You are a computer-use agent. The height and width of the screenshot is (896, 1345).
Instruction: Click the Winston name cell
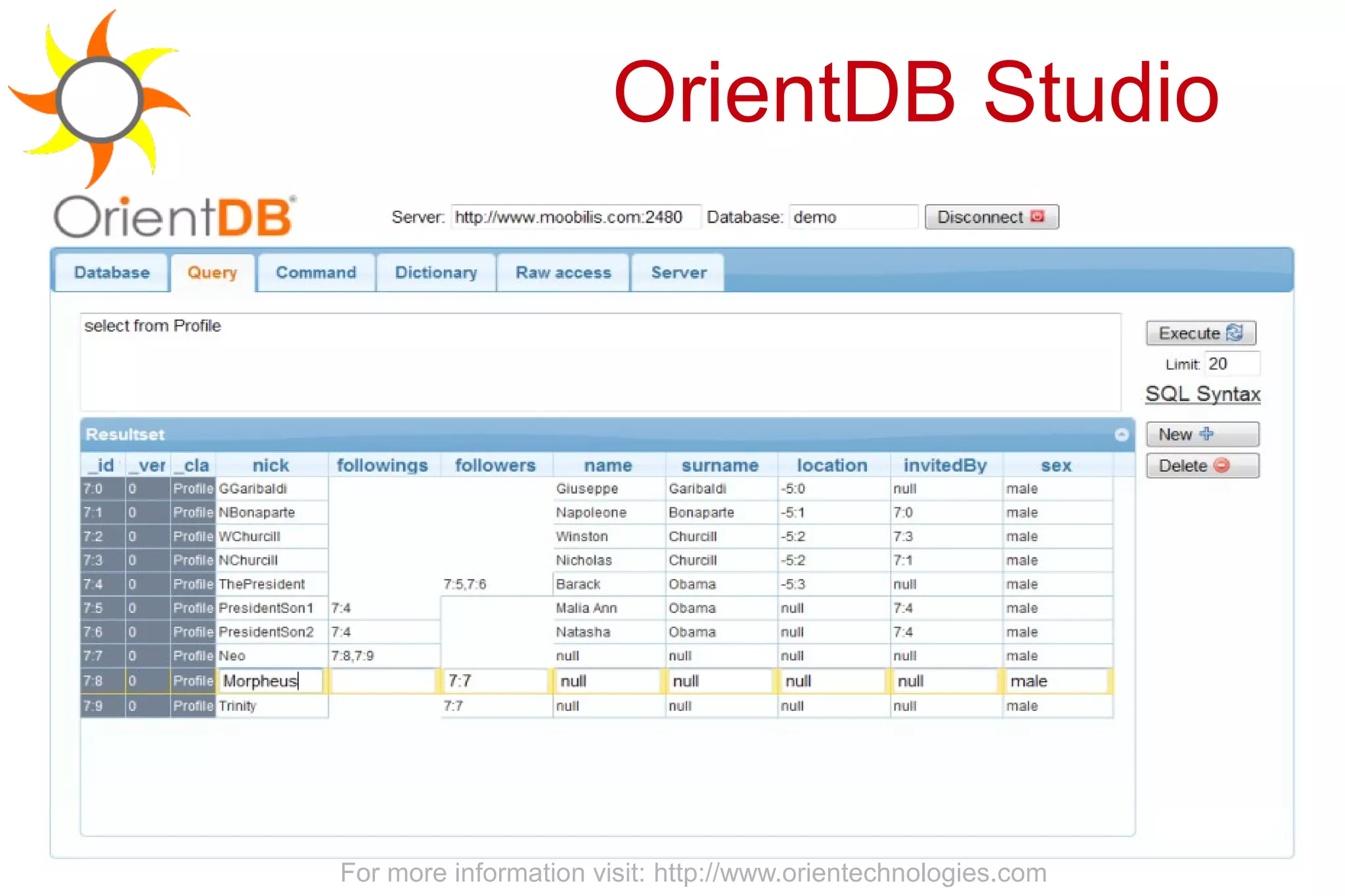[x=608, y=536]
